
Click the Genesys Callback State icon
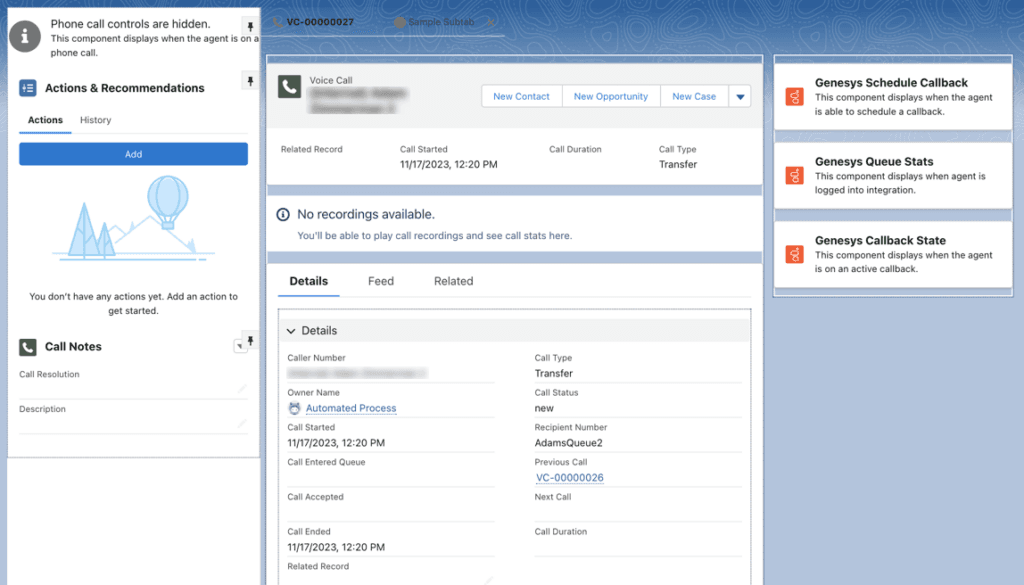pyautogui.click(x=795, y=253)
